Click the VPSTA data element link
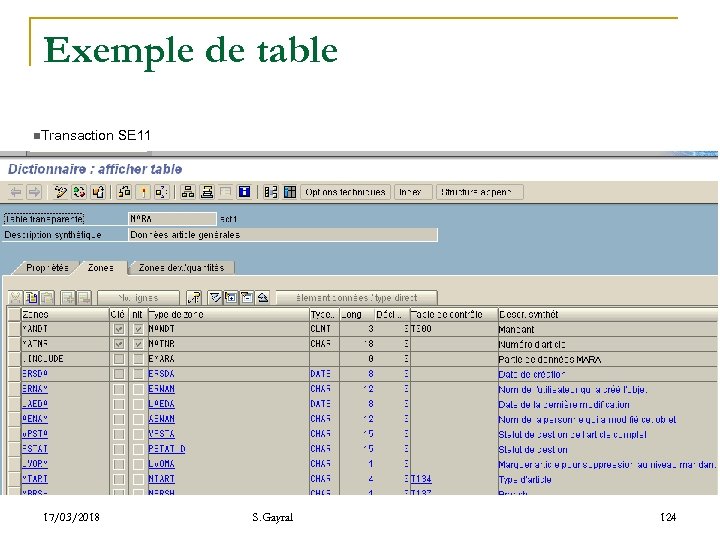 click(x=161, y=433)
